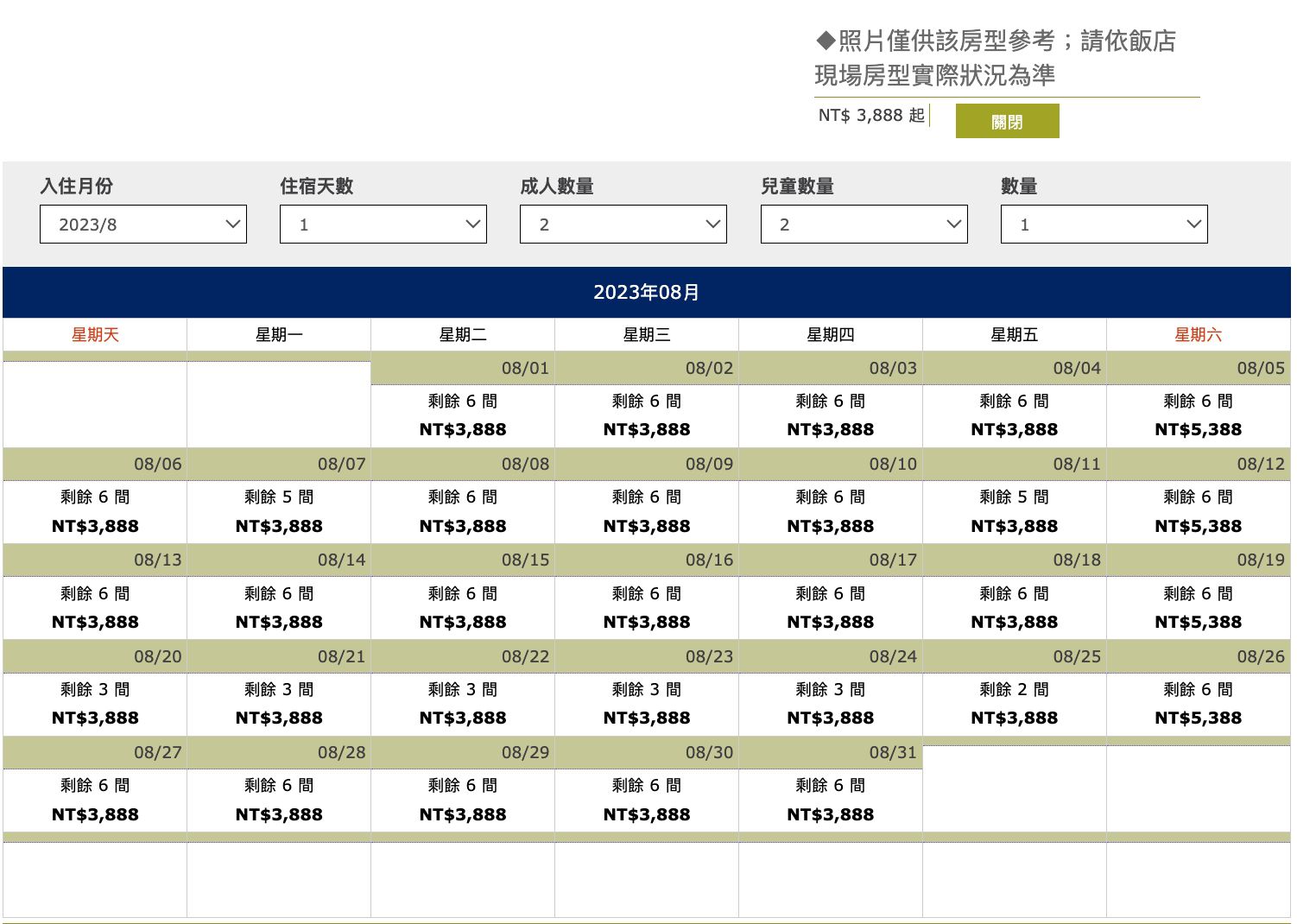Open the 數量 (quantity) dropdown

coord(1103,224)
